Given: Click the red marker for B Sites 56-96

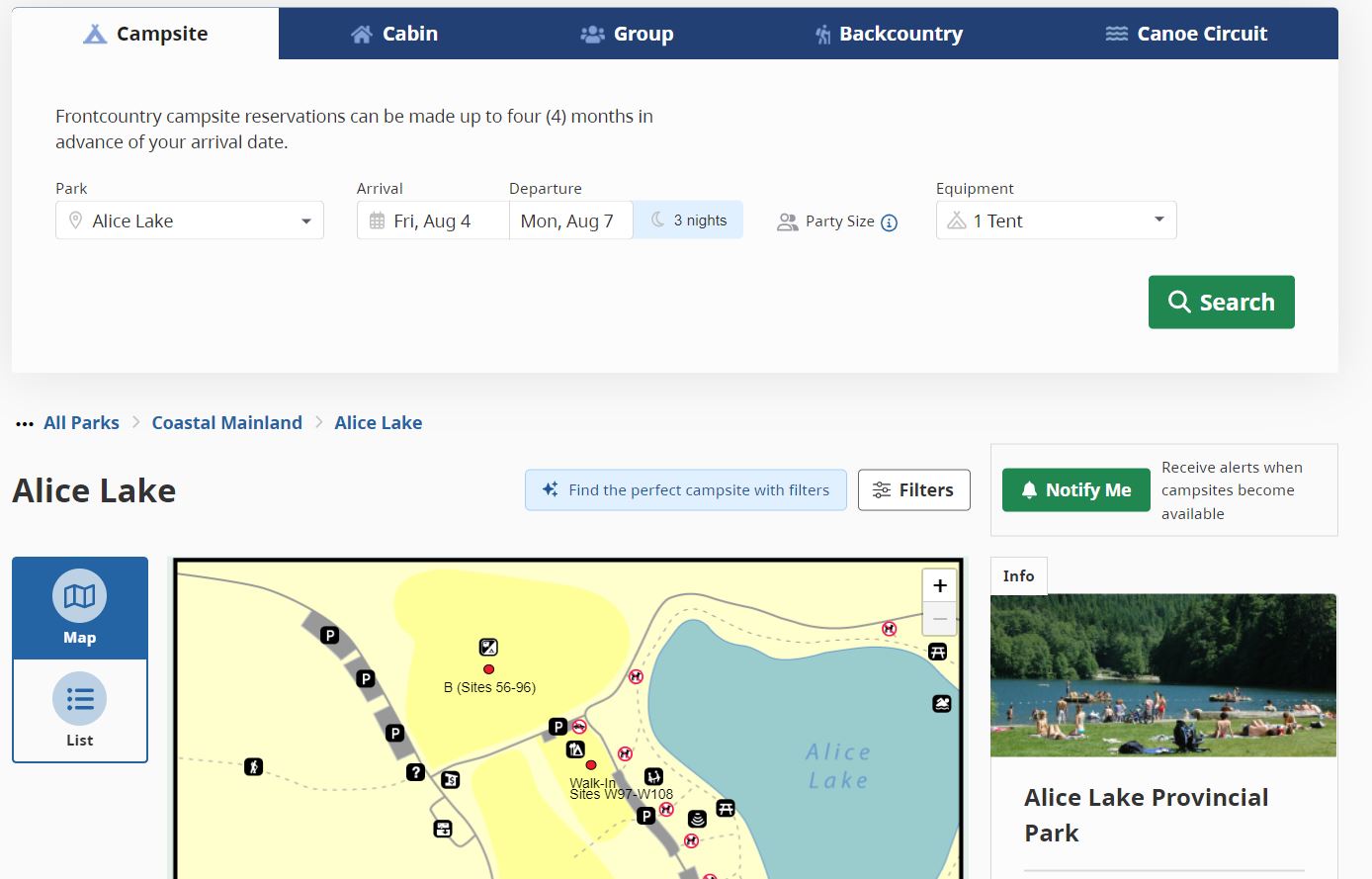Looking at the screenshot, I should point(488,669).
